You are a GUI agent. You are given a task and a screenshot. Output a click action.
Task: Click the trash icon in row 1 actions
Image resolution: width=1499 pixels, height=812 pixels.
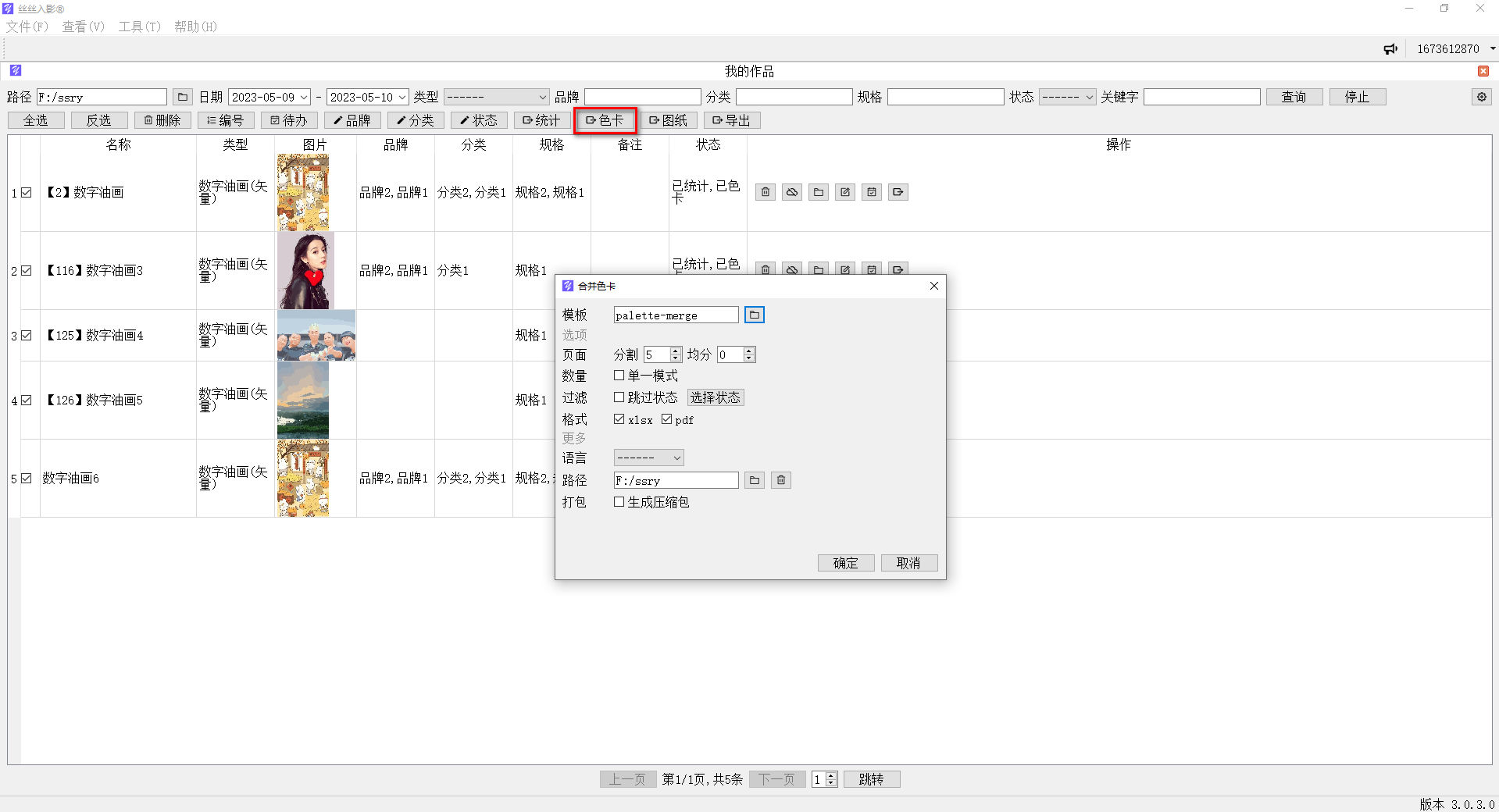pyautogui.click(x=766, y=192)
